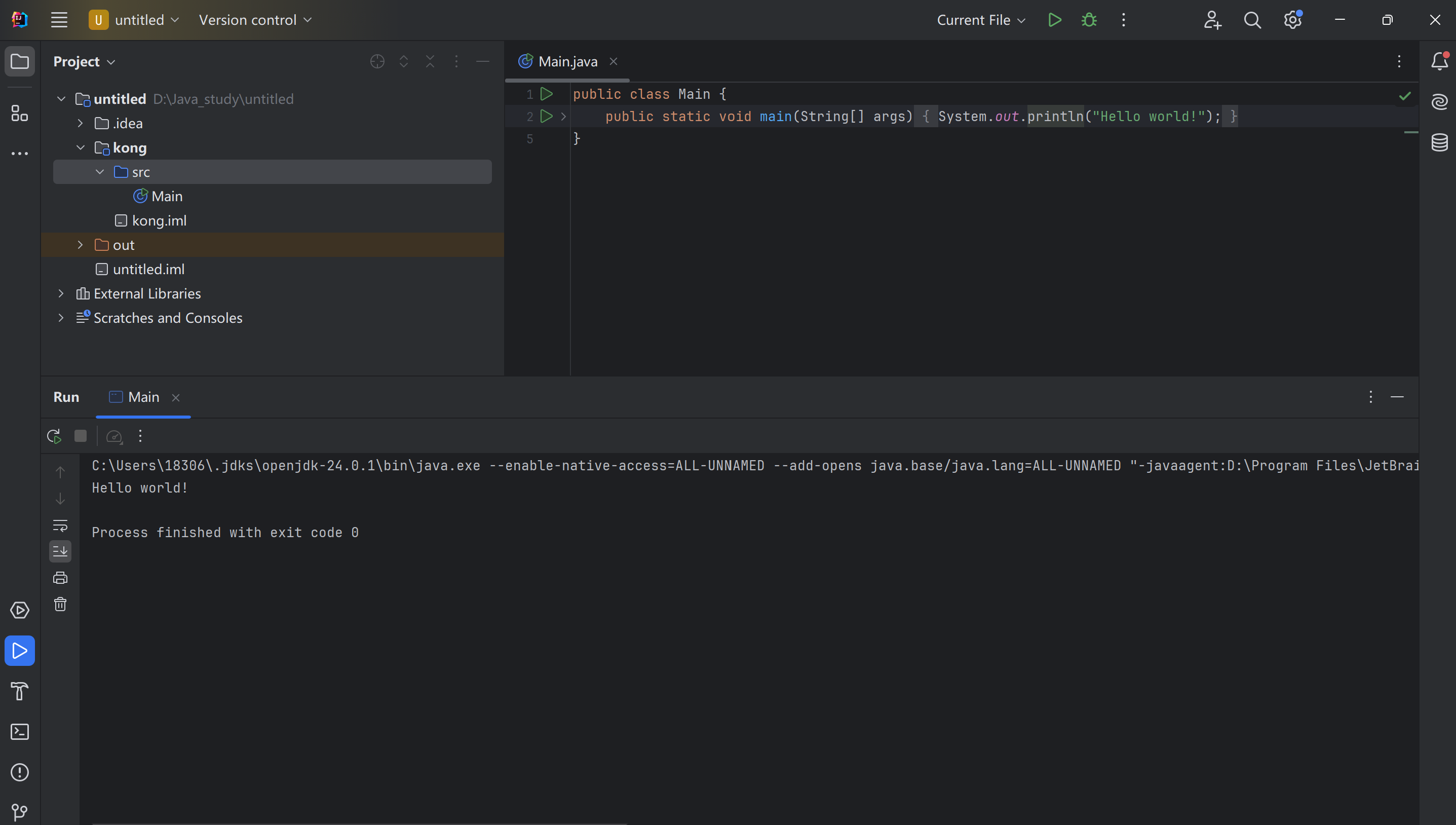Collapse the src folder

click(x=100, y=172)
